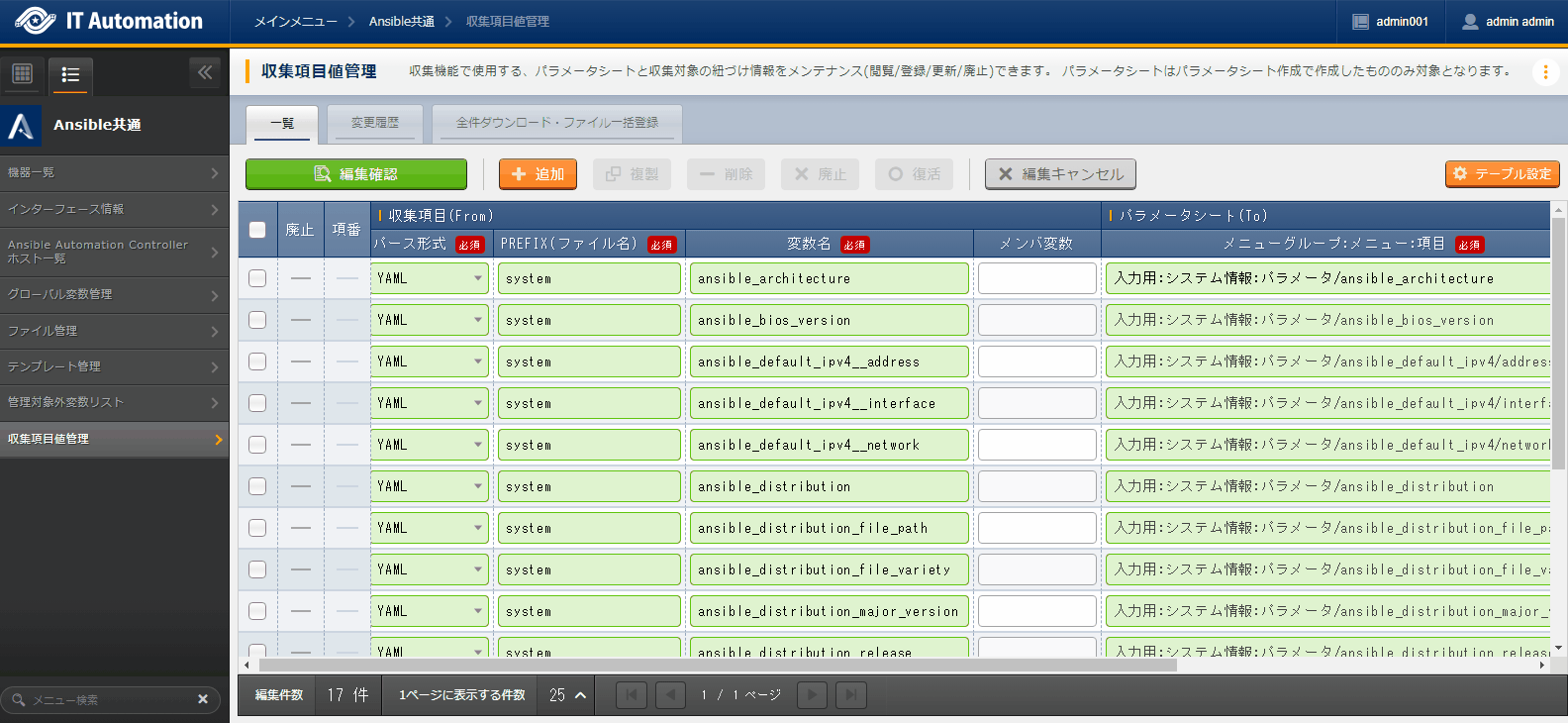This screenshot has height=723, width=1568.
Task: Click the green 編集確認 button
Action: pos(356,174)
